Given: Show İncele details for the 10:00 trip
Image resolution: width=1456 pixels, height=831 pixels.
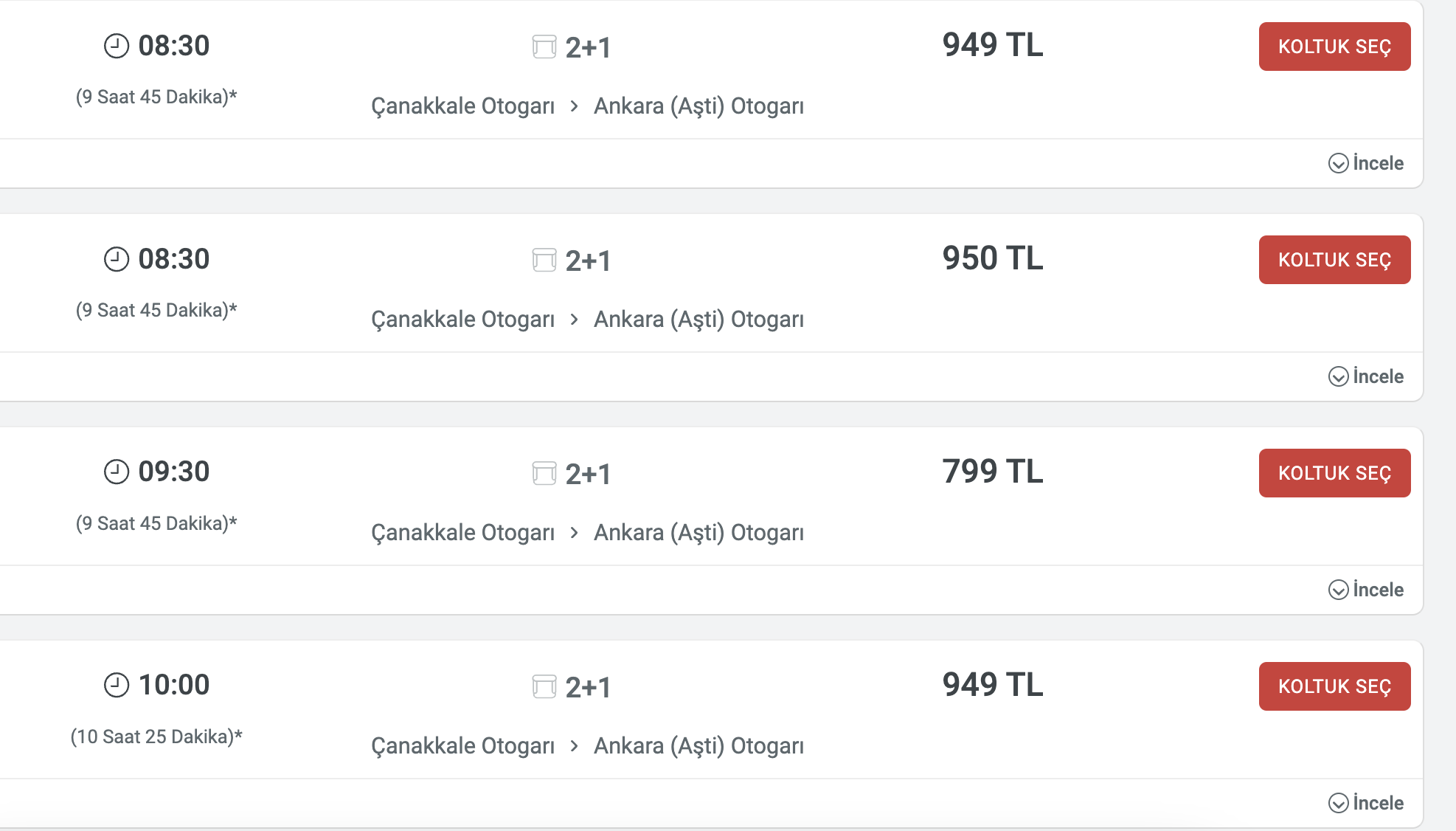Looking at the screenshot, I should click(1365, 803).
